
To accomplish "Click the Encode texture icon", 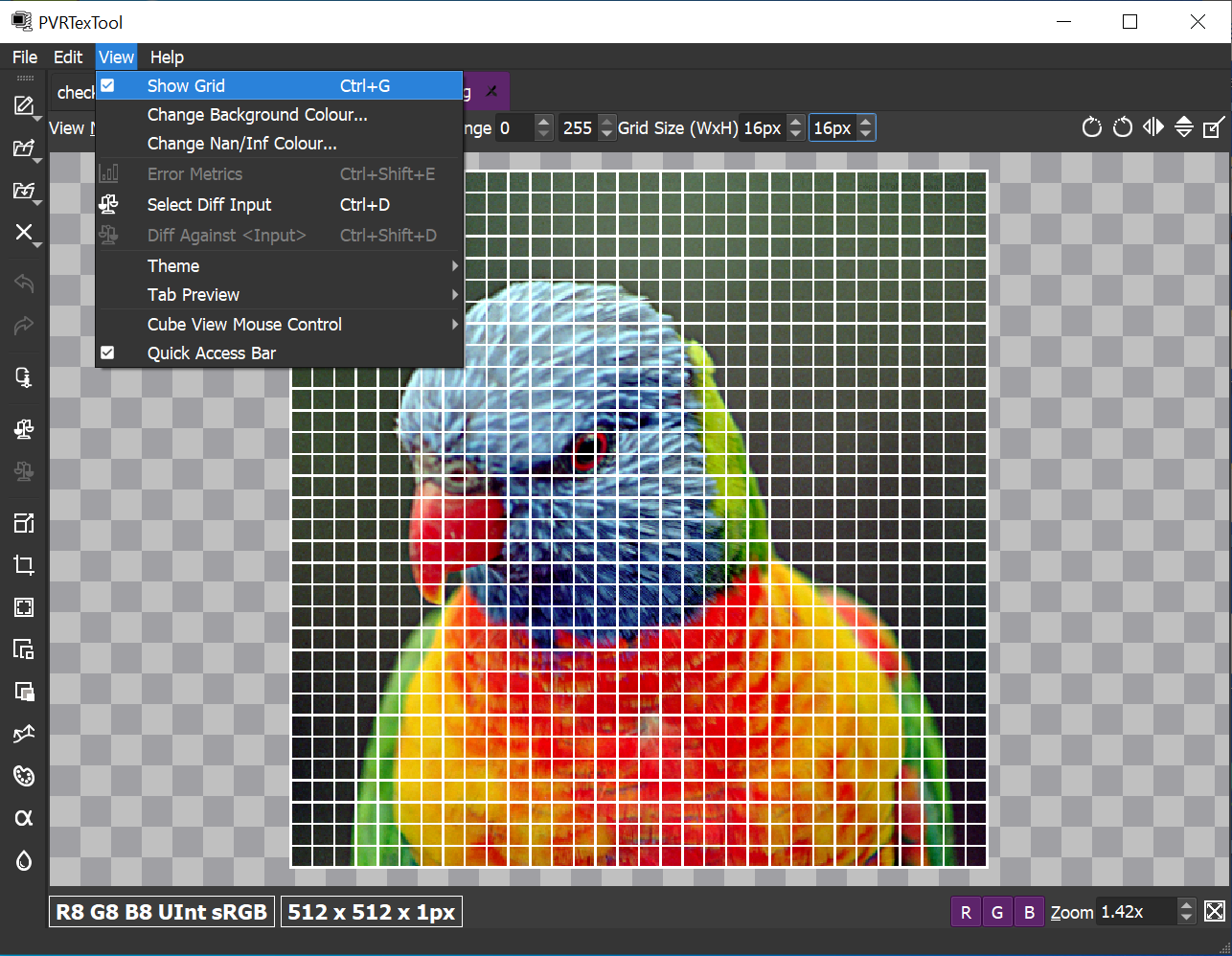I will pos(24,376).
